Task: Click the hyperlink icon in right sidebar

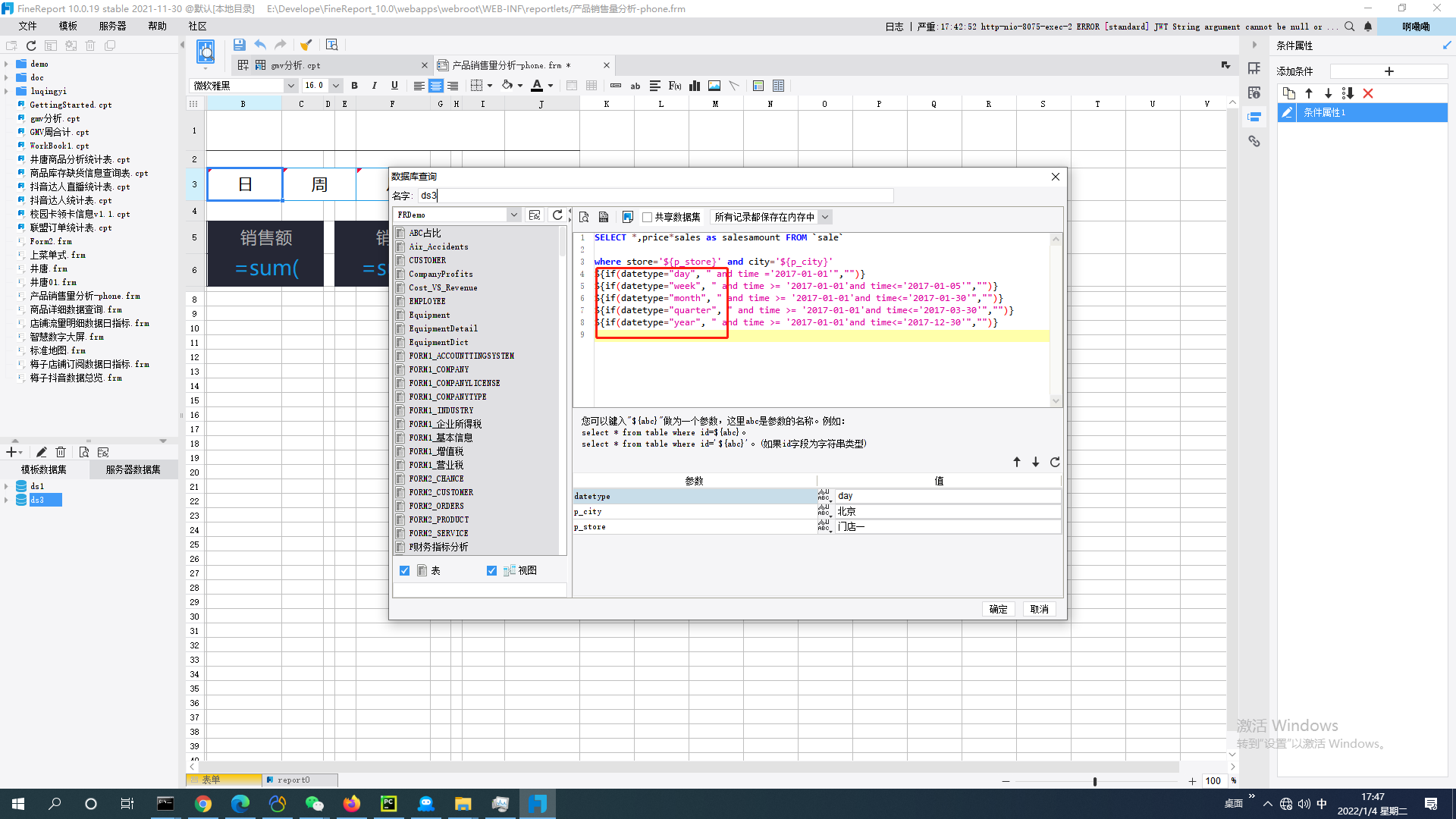Action: (1254, 141)
